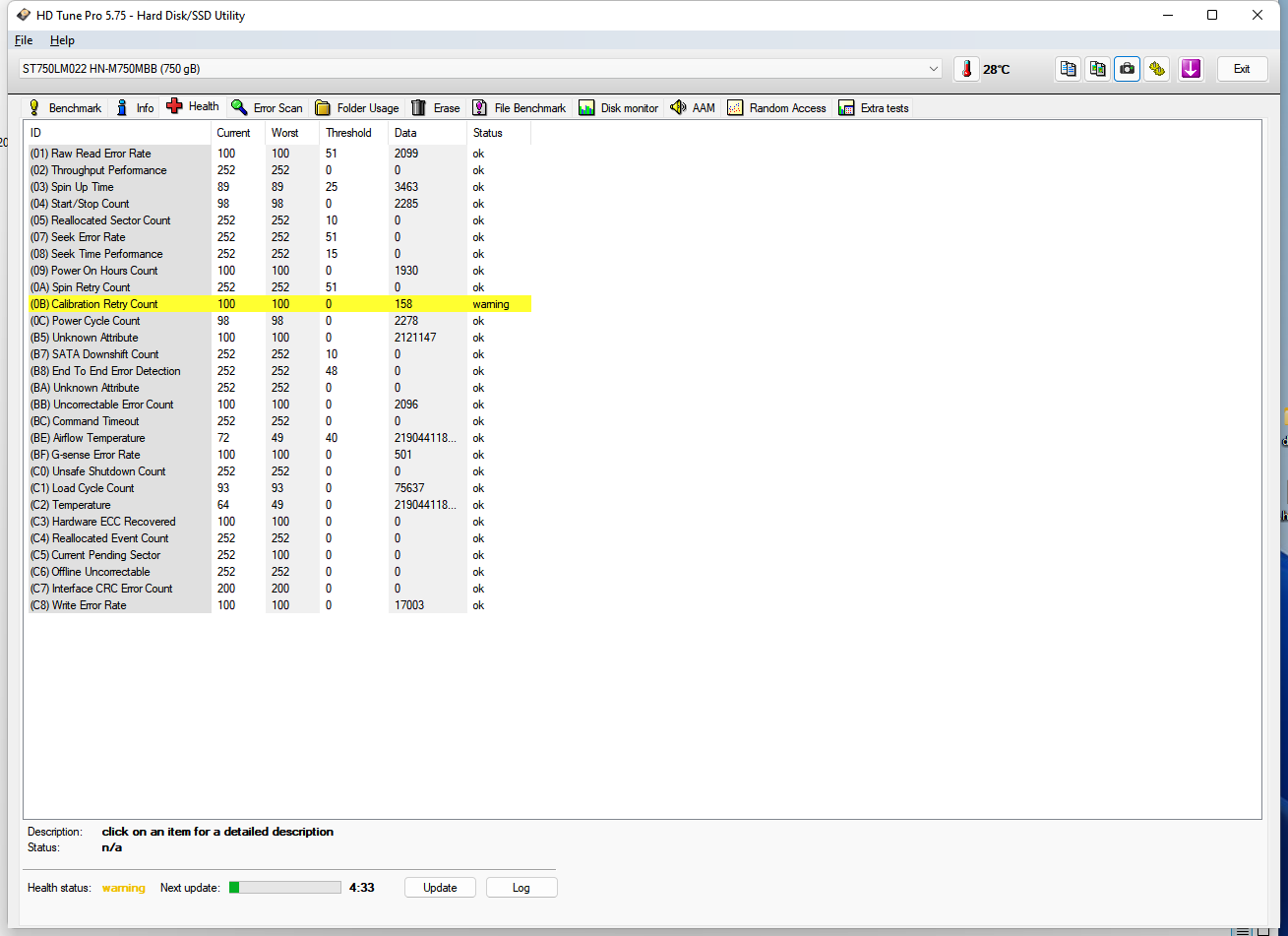
Task: Switch to the Error Scan tab
Action: pos(267,108)
